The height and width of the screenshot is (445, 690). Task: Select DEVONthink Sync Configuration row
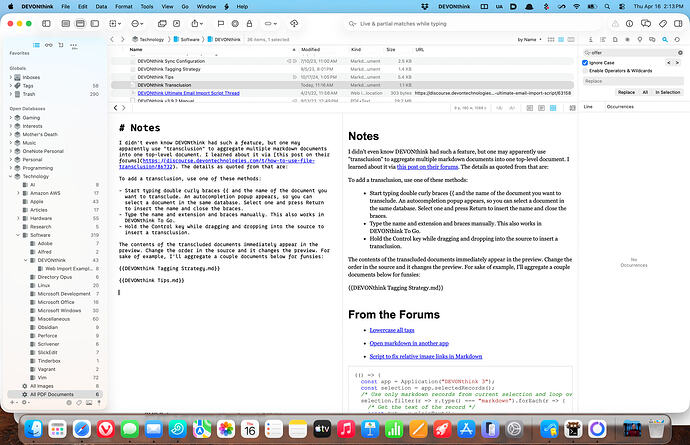(x=342, y=61)
